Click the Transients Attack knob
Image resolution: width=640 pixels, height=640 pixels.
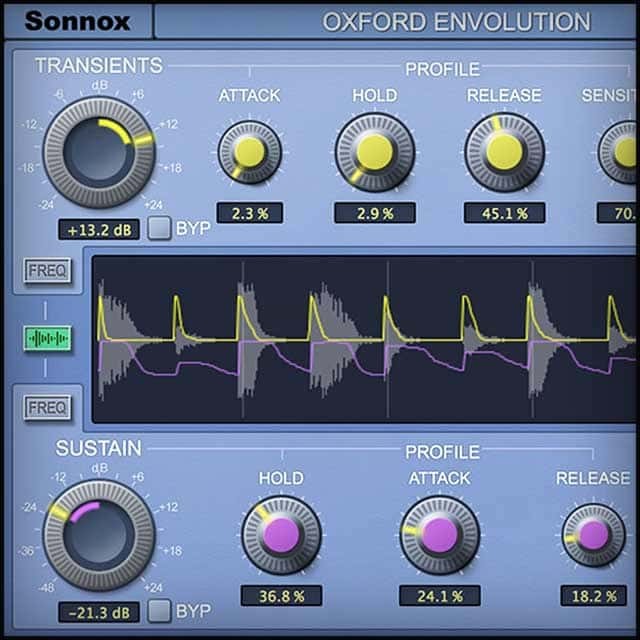coord(249,152)
